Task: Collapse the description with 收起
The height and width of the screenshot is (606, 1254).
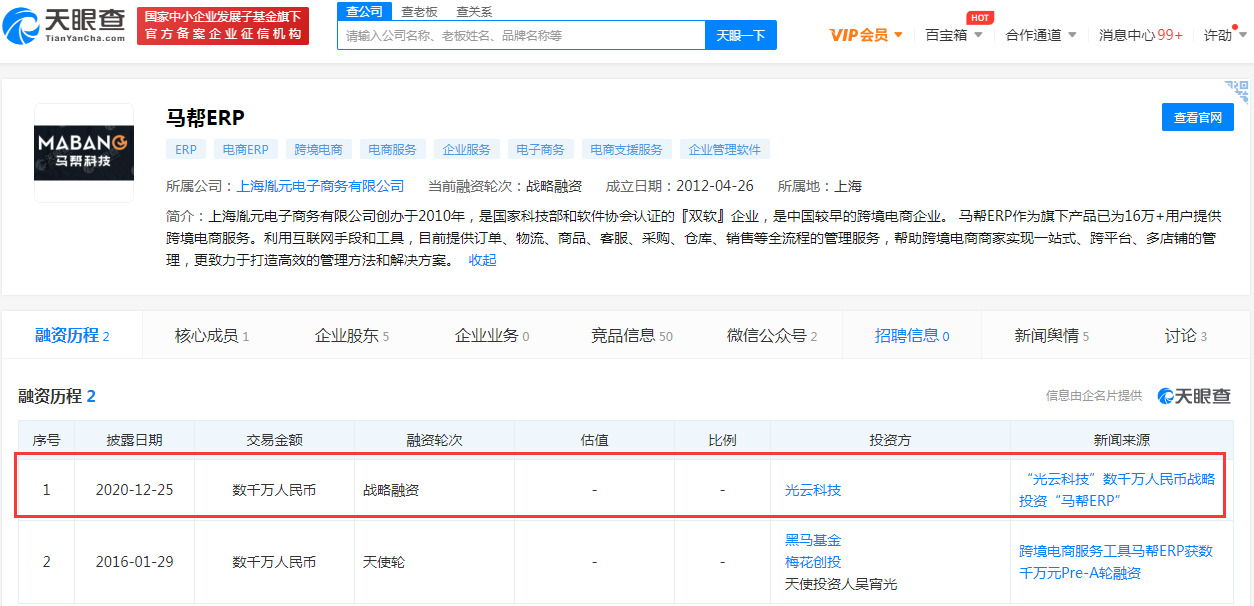Action: (482, 260)
